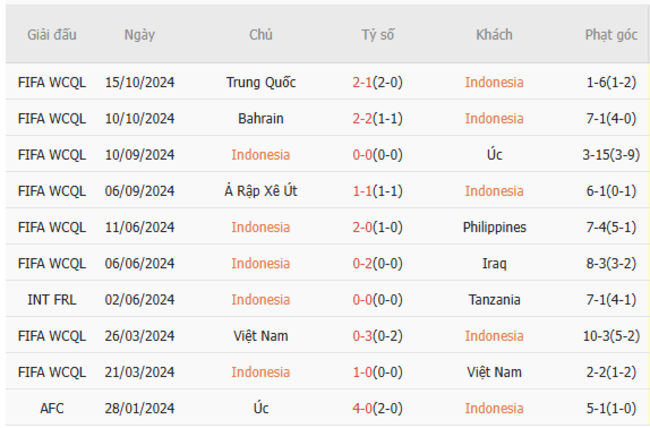
Task: Open Trung Quốc team link
Action: (261, 82)
